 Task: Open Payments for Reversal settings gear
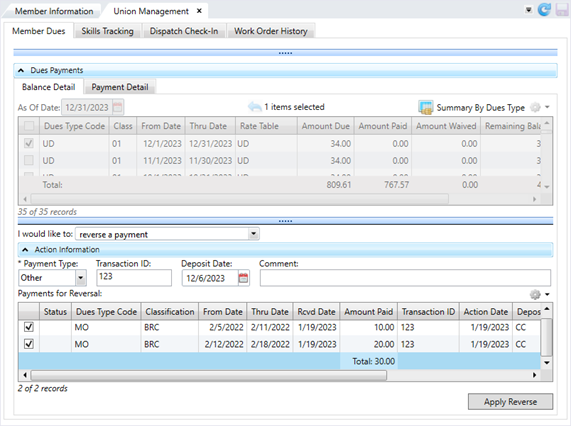click(535, 294)
